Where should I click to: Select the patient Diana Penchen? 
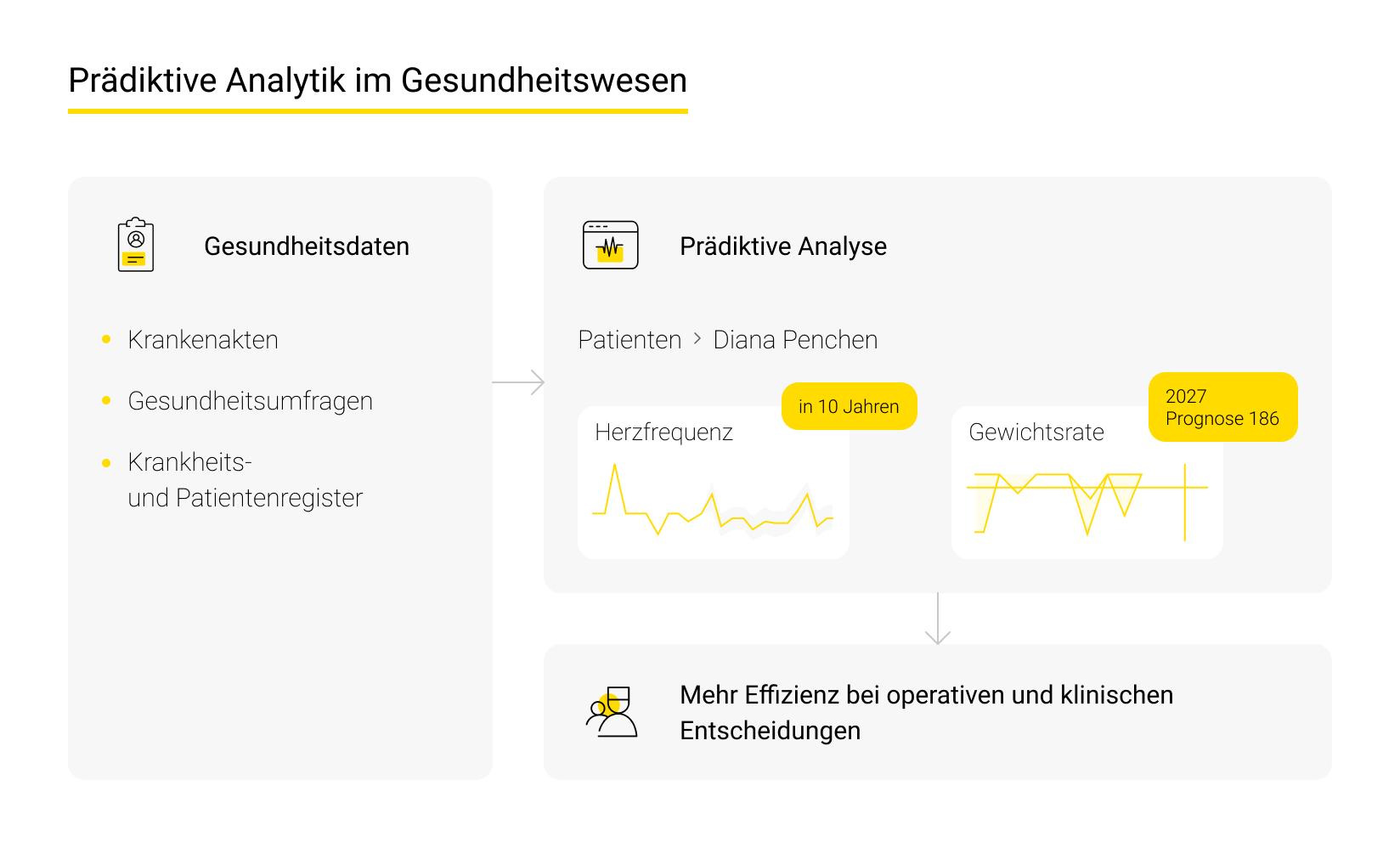[x=793, y=339]
